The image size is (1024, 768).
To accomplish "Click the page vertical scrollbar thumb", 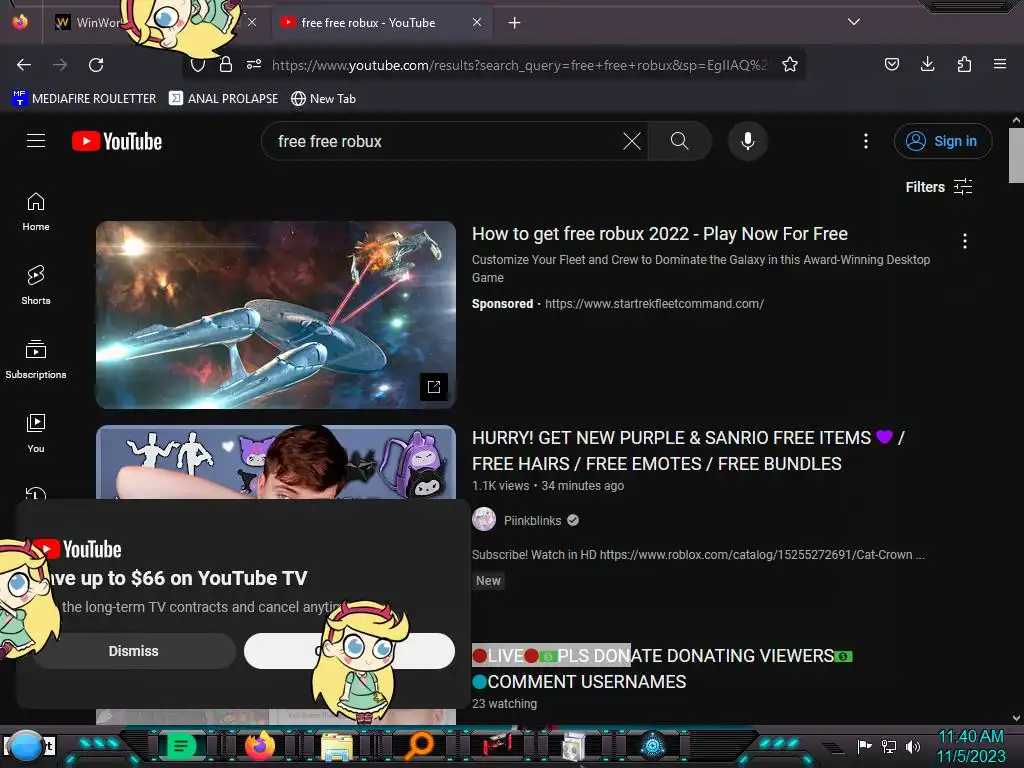I will pos(1016,155).
